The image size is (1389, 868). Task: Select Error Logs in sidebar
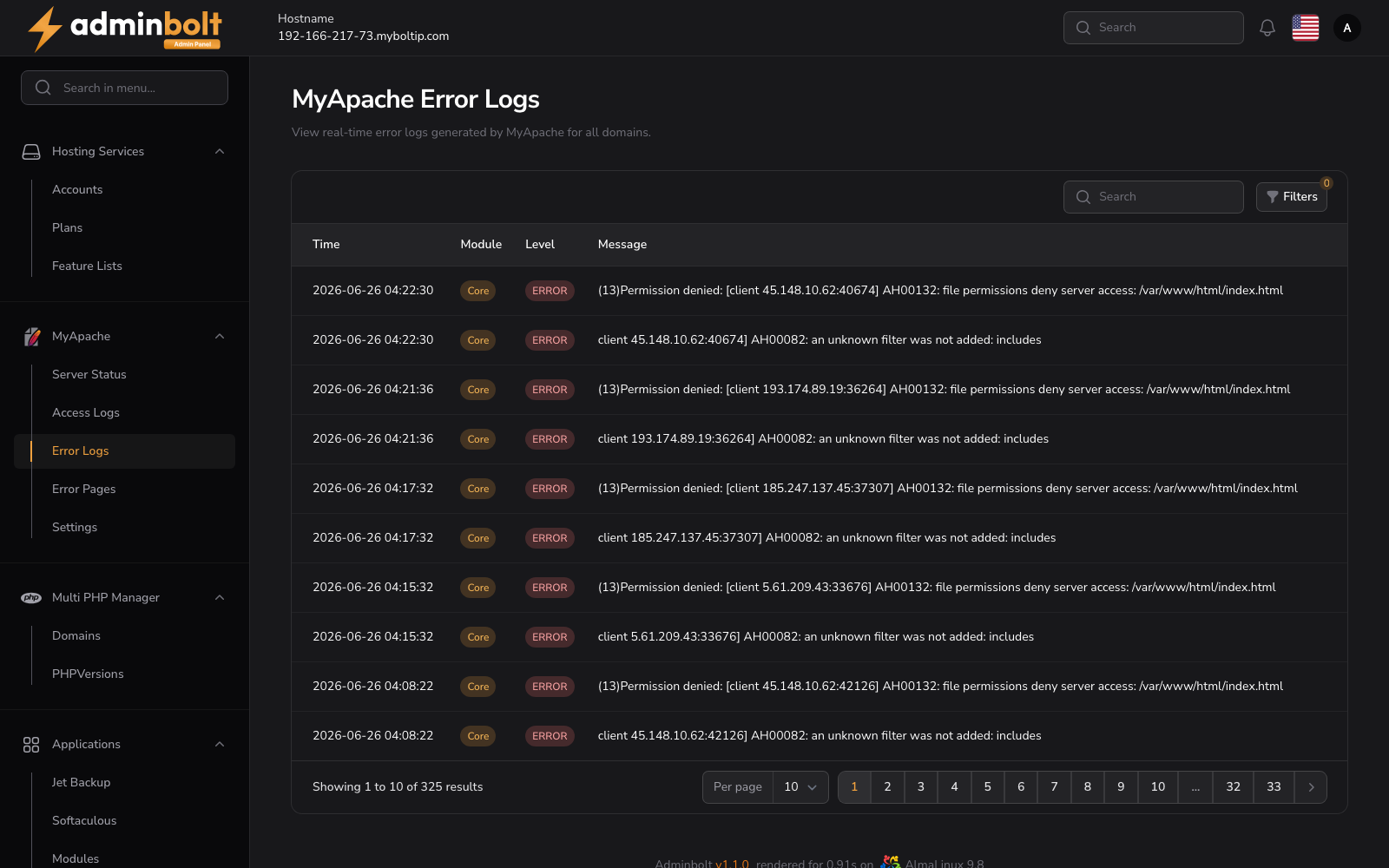click(x=124, y=451)
